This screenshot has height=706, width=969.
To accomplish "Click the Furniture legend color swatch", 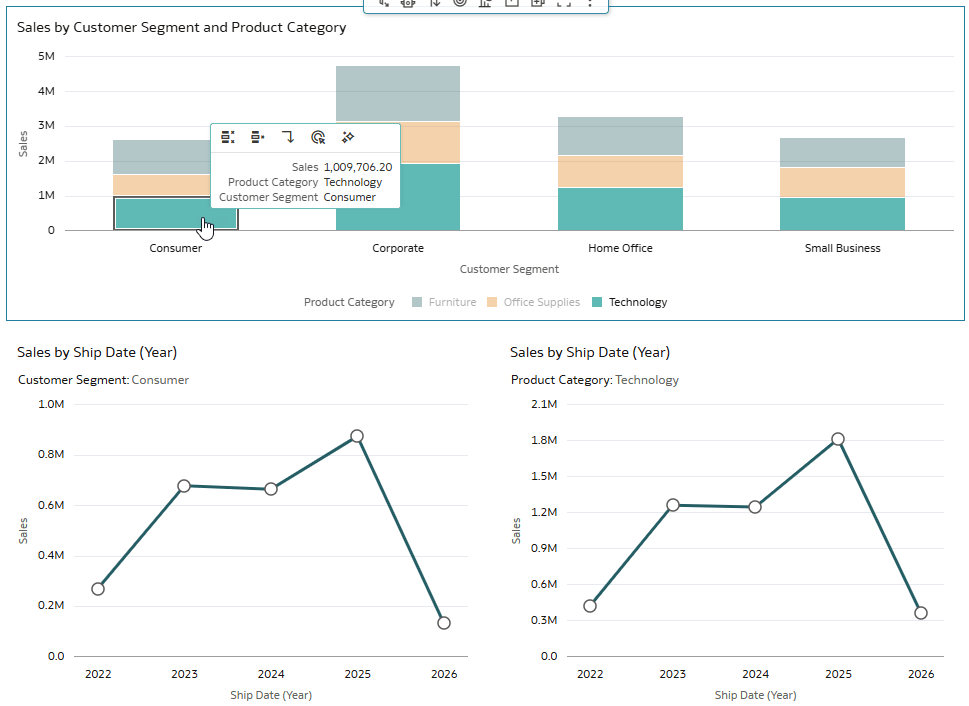I will (x=417, y=302).
